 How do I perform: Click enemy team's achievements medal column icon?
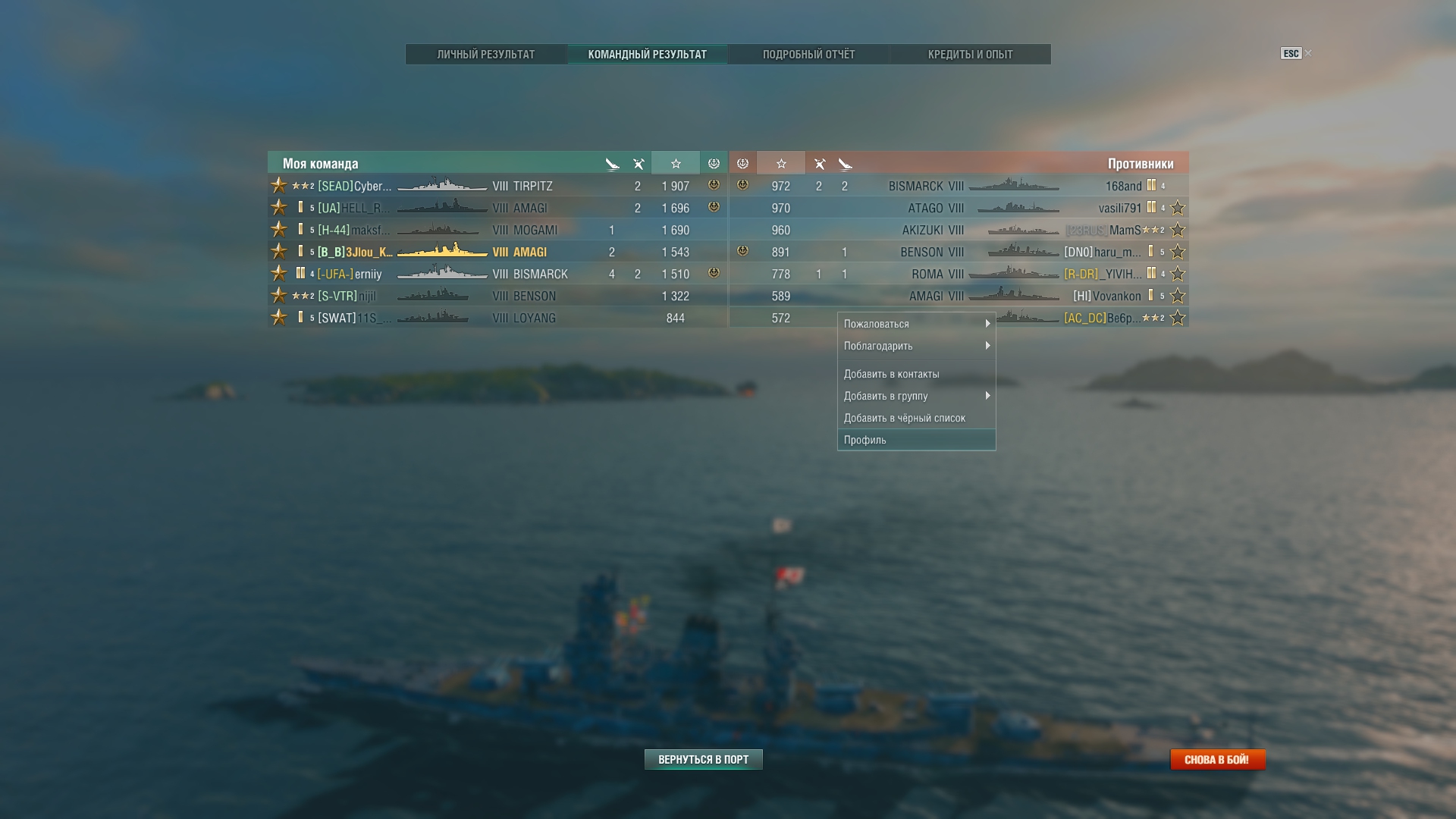[x=742, y=163]
